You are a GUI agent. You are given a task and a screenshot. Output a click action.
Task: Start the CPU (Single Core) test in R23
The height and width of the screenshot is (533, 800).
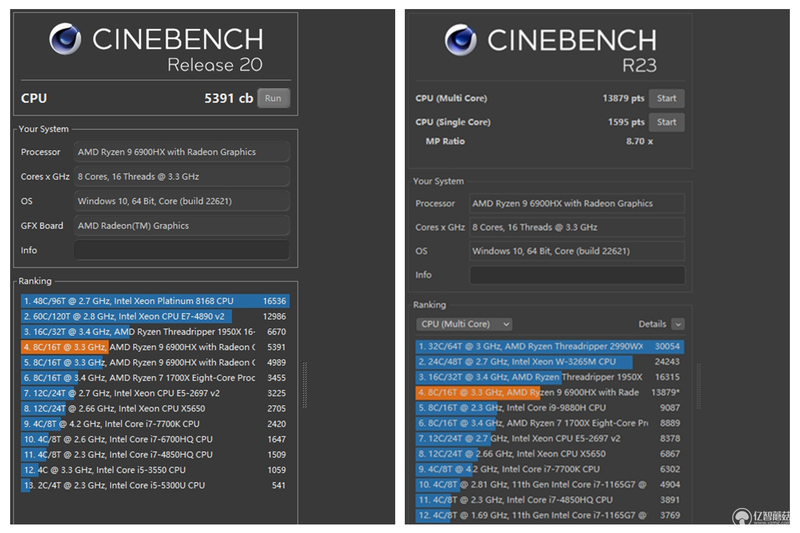pyautogui.click(x=666, y=122)
